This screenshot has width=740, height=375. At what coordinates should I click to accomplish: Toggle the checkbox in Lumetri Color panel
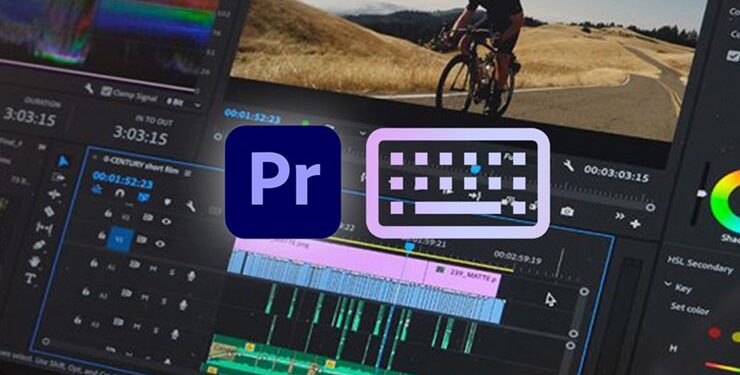pos(733,56)
